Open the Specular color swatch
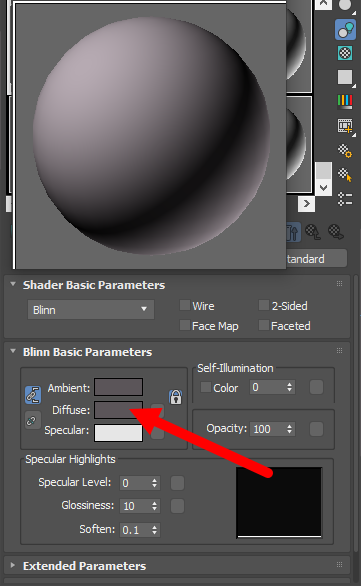Image resolution: width=361 pixels, height=586 pixels. [x=118, y=433]
